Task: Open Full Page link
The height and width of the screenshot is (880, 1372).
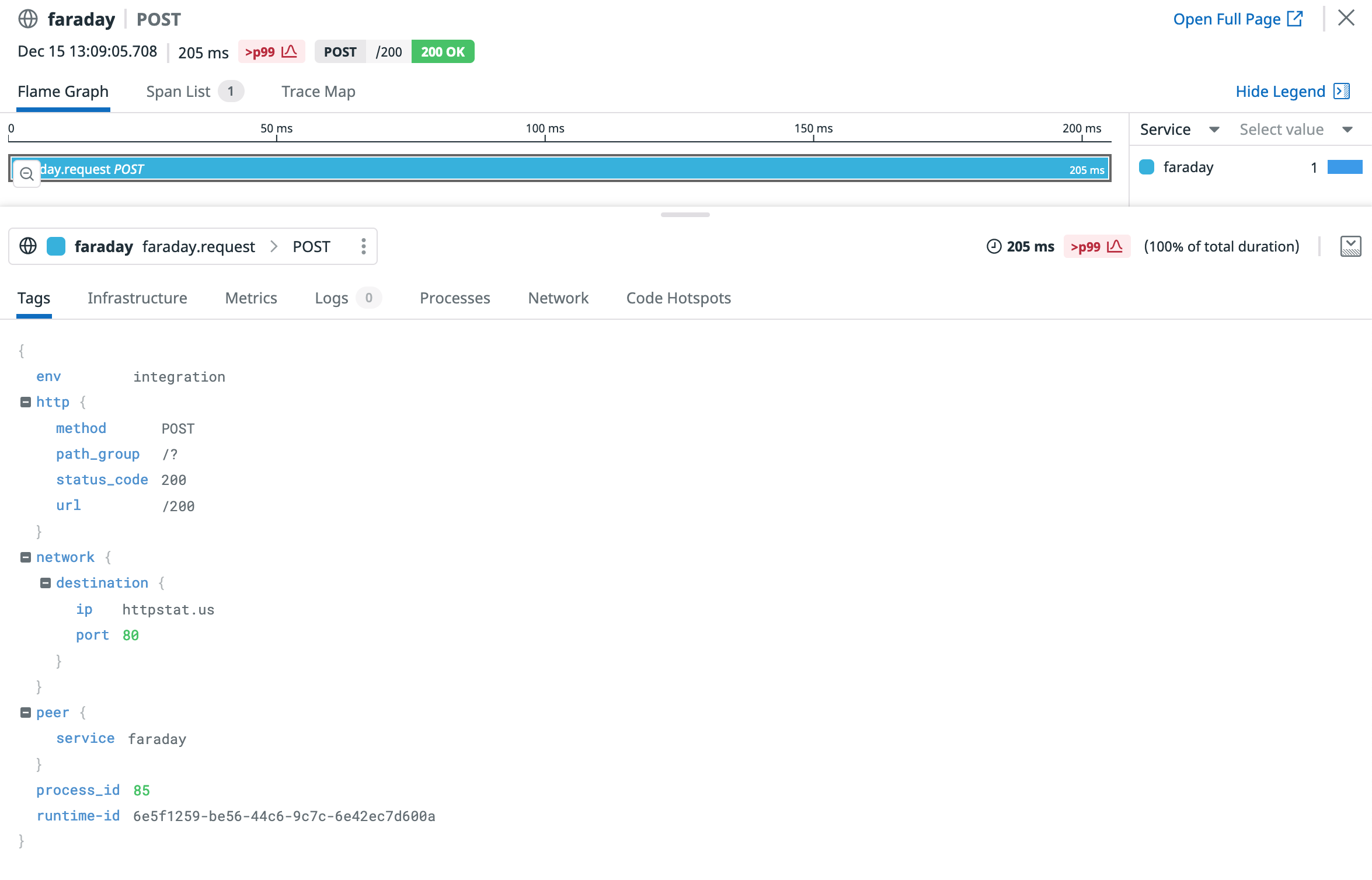Action: click(1237, 19)
